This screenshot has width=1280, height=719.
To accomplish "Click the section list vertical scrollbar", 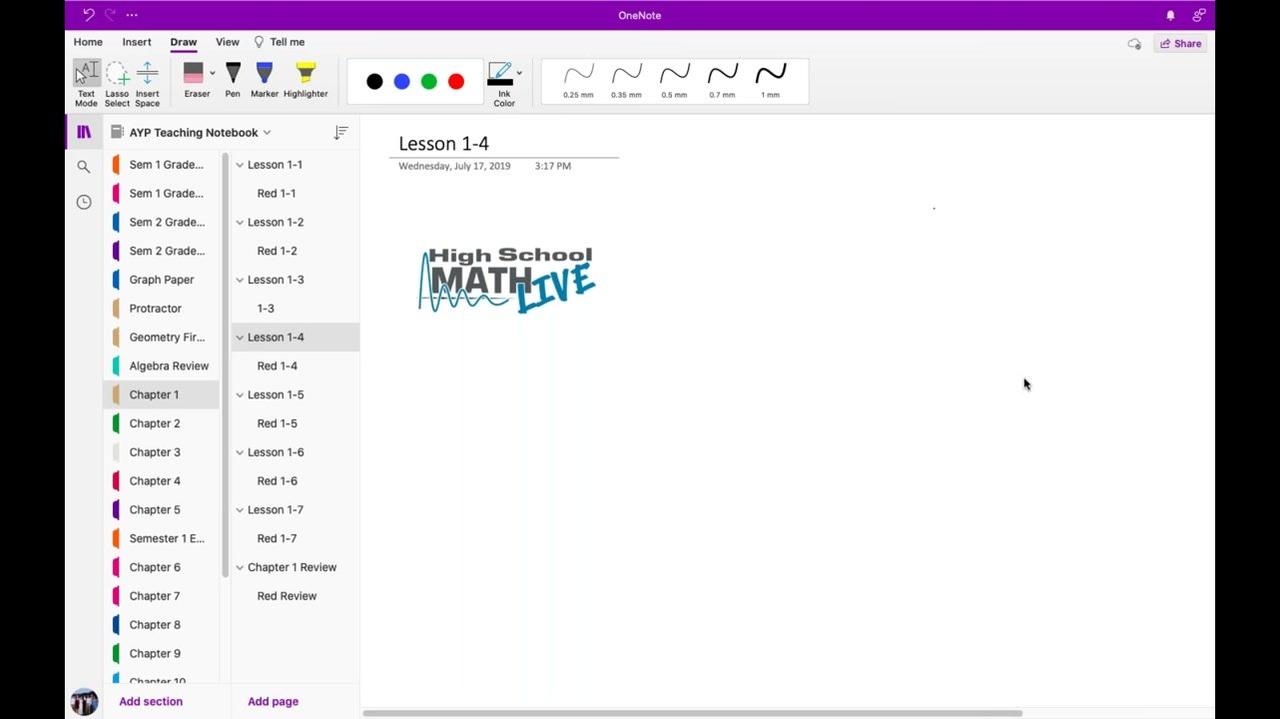I will click(x=225, y=365).
